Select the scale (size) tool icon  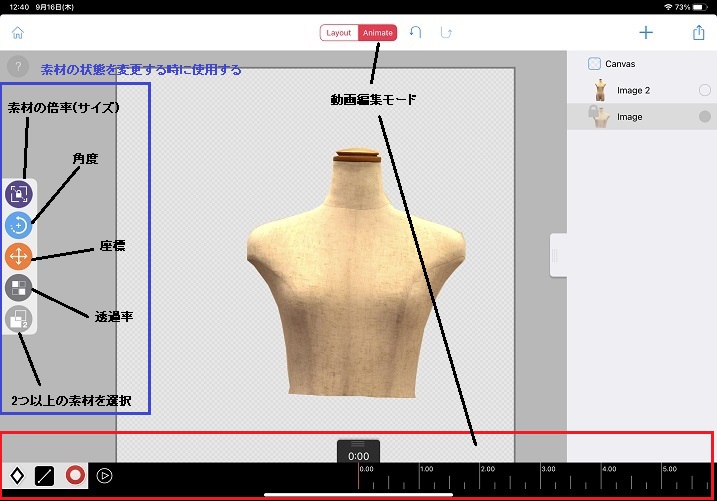coord(19,194)
